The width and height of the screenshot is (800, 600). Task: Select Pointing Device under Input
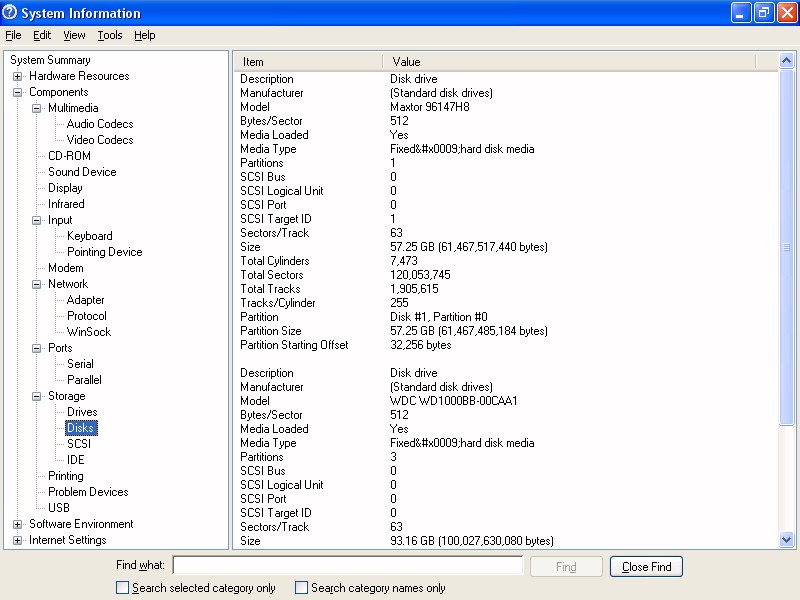[104, 252]
